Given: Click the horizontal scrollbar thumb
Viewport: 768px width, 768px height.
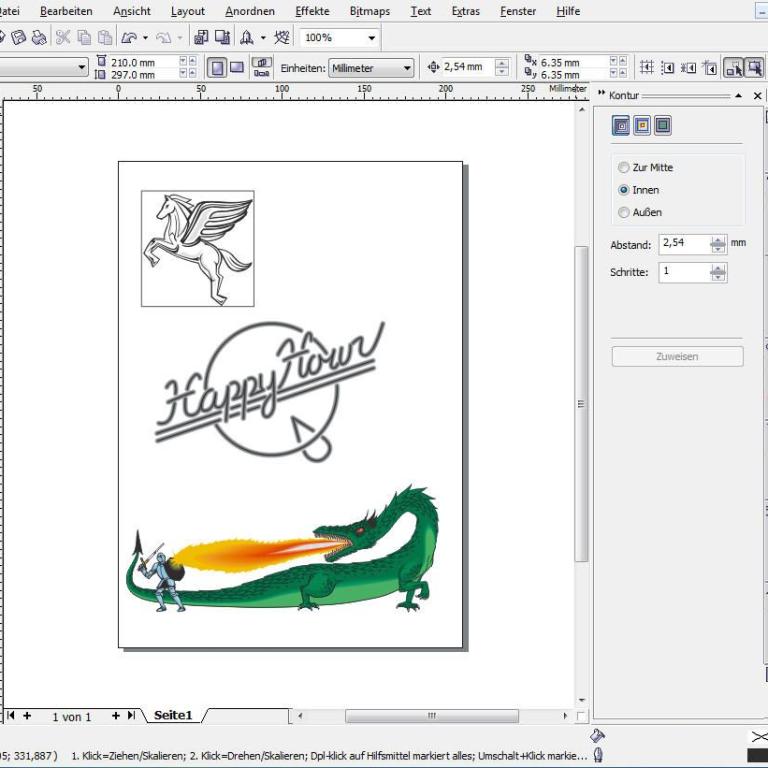Looking at the screenshot, I should (431, 716).
